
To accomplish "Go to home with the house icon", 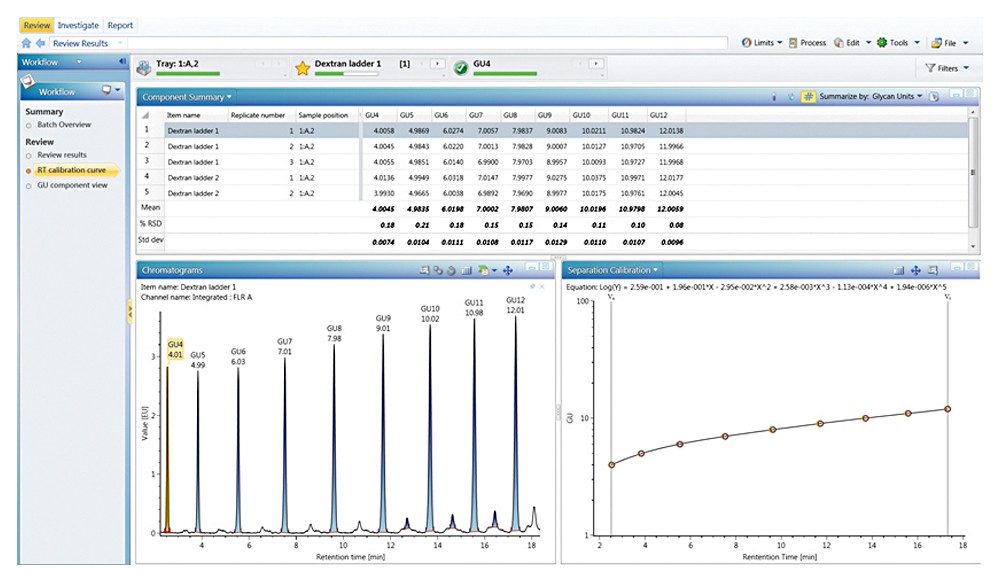I will 26,43.
